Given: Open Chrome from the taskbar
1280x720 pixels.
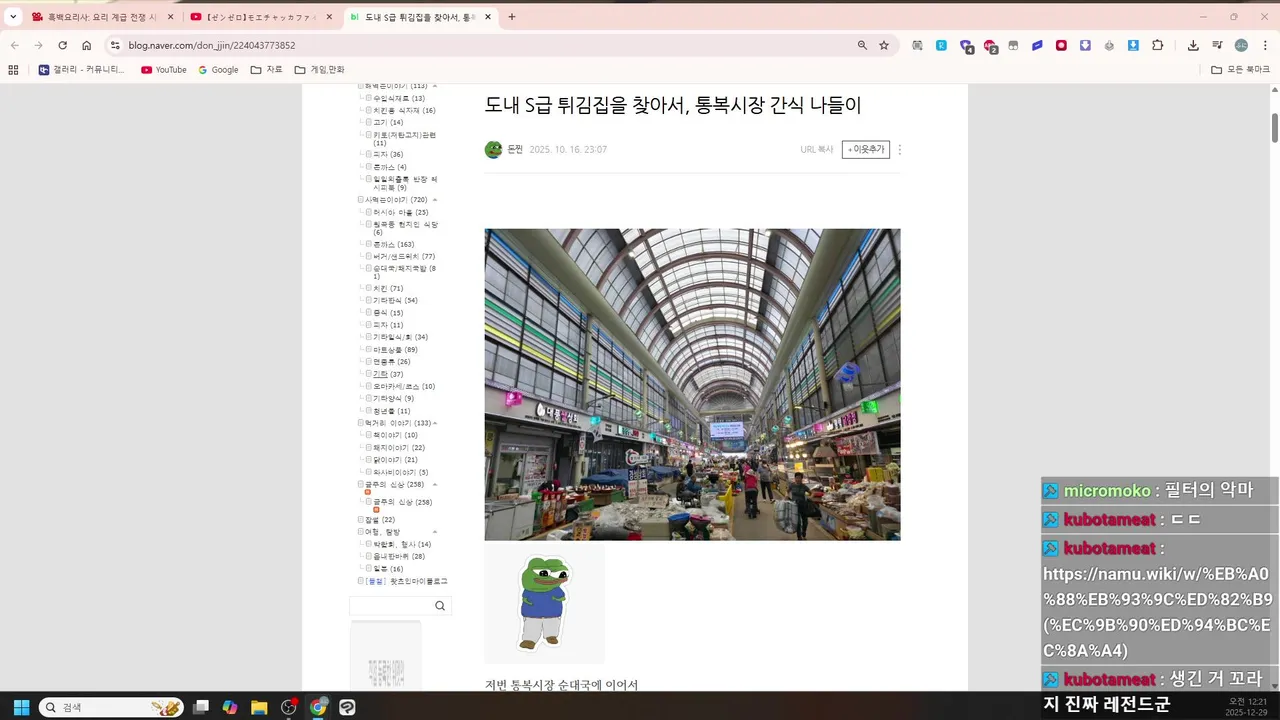Looking at the screenshot, I should click(318, 707).
